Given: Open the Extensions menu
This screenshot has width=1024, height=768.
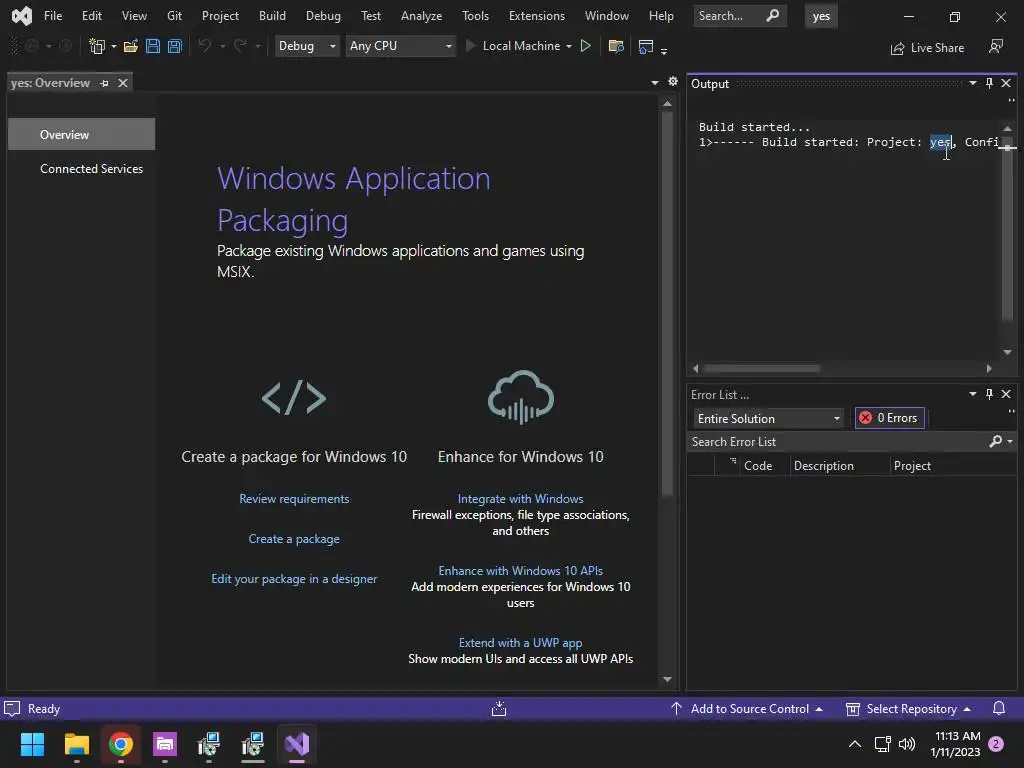Looking at the screenshot, I should [x=537, y=16].
